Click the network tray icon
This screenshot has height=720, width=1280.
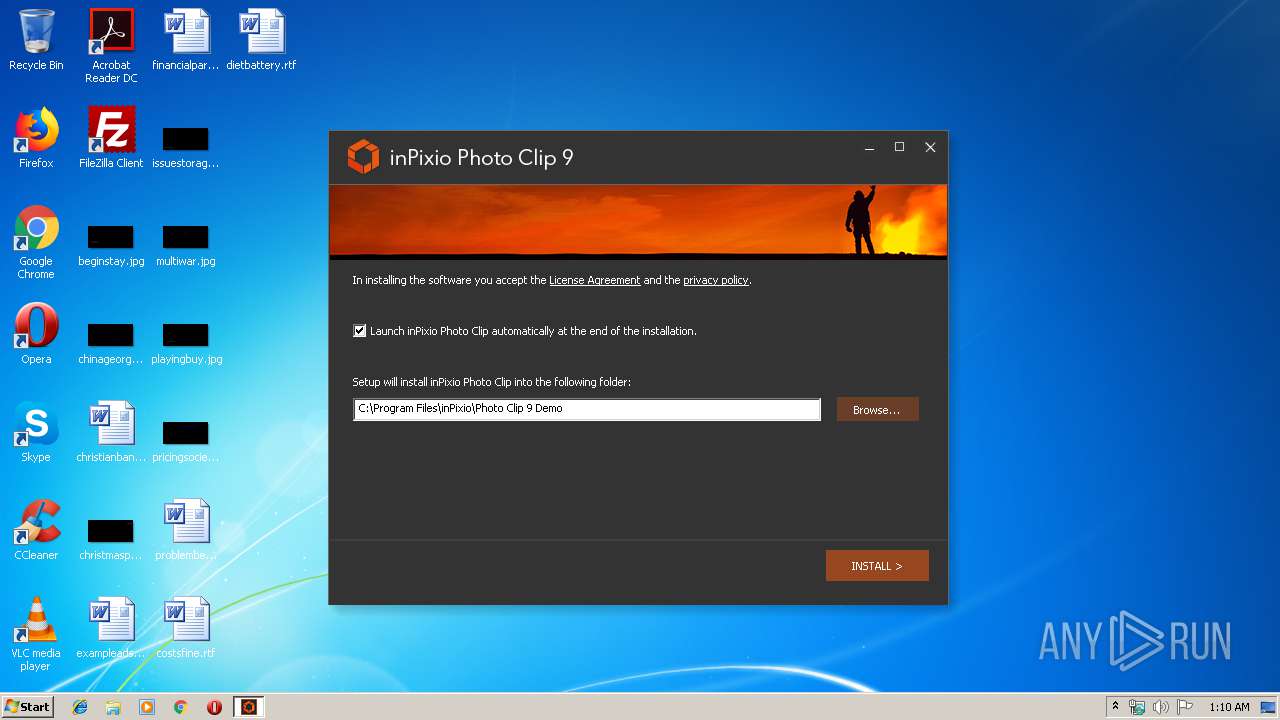tap(1137, 707)
